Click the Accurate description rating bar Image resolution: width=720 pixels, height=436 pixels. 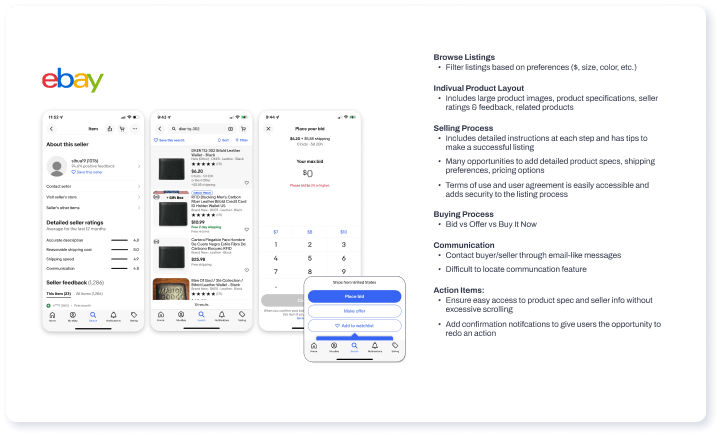point(119,240)
